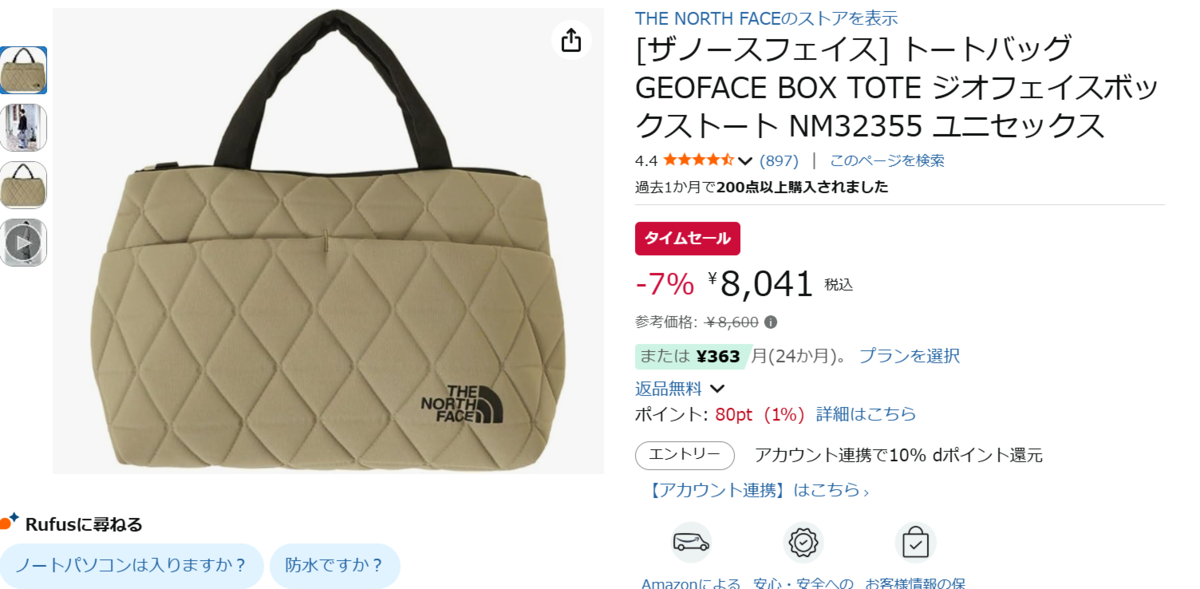Open the プランを選択 link

tap(909, 355)
